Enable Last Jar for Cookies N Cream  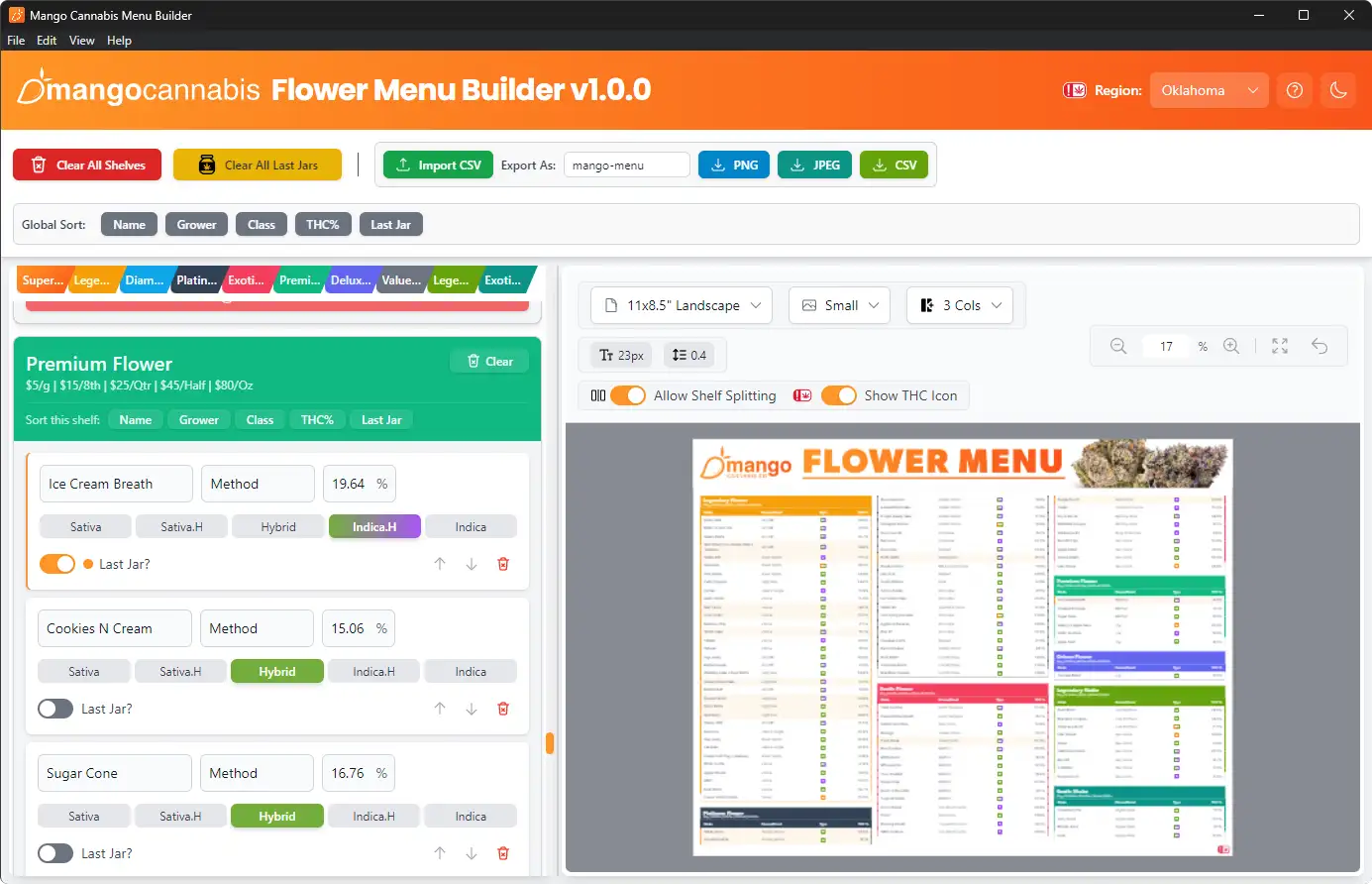(55, 709)
